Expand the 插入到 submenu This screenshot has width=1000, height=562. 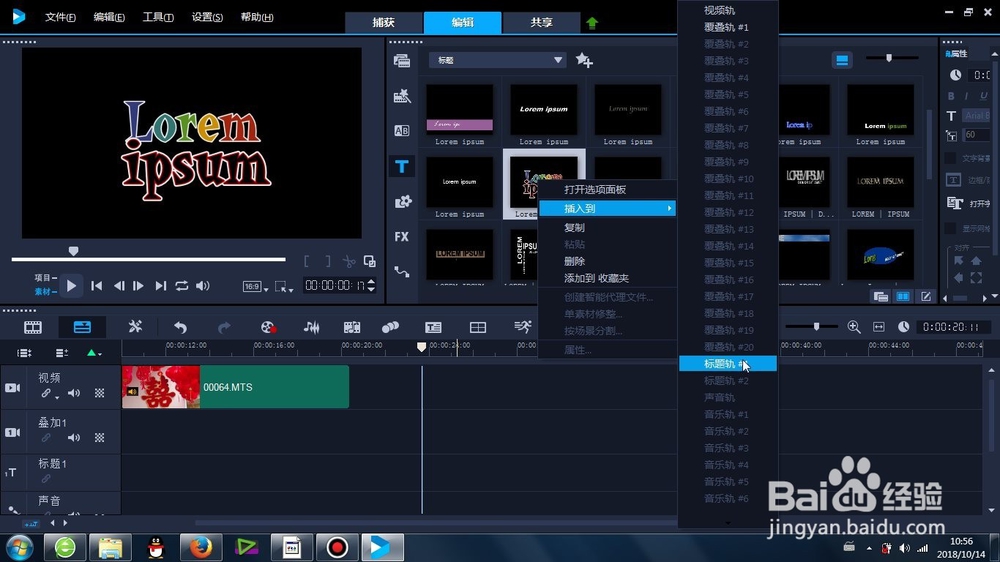coord(608,209)
